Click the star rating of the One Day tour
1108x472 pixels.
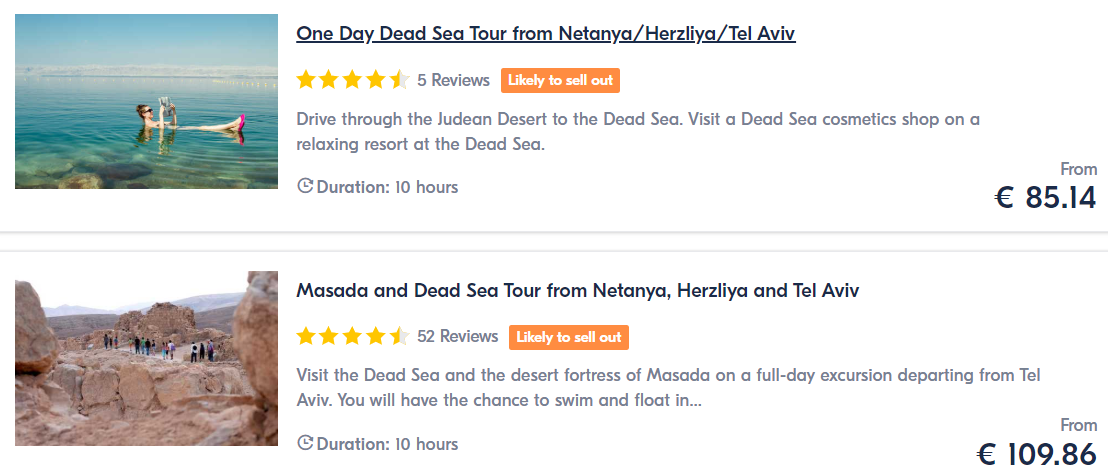pyautogui.click(x=353, y=80)
